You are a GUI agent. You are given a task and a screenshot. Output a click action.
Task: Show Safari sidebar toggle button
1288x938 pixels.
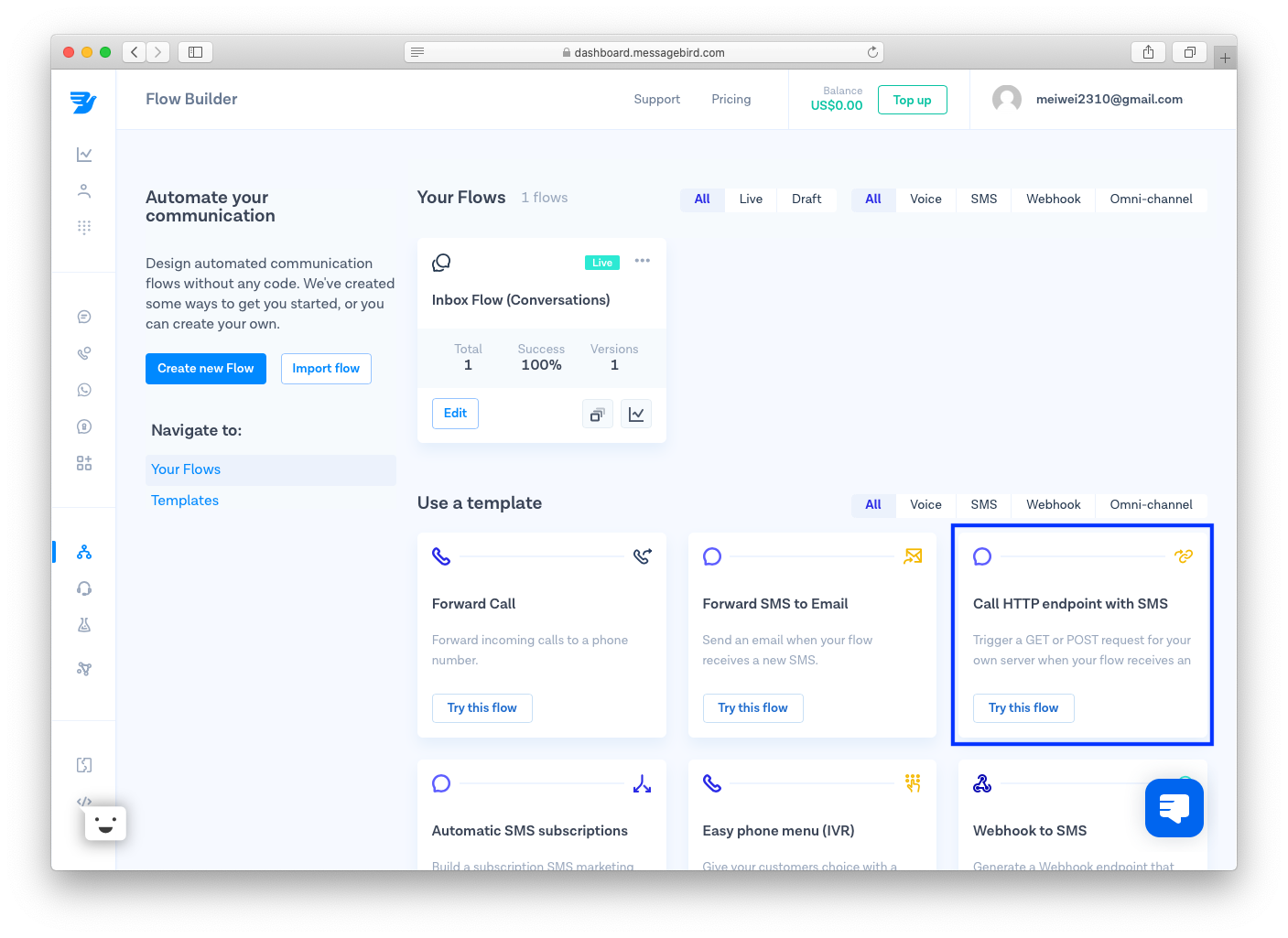[195, 52]
